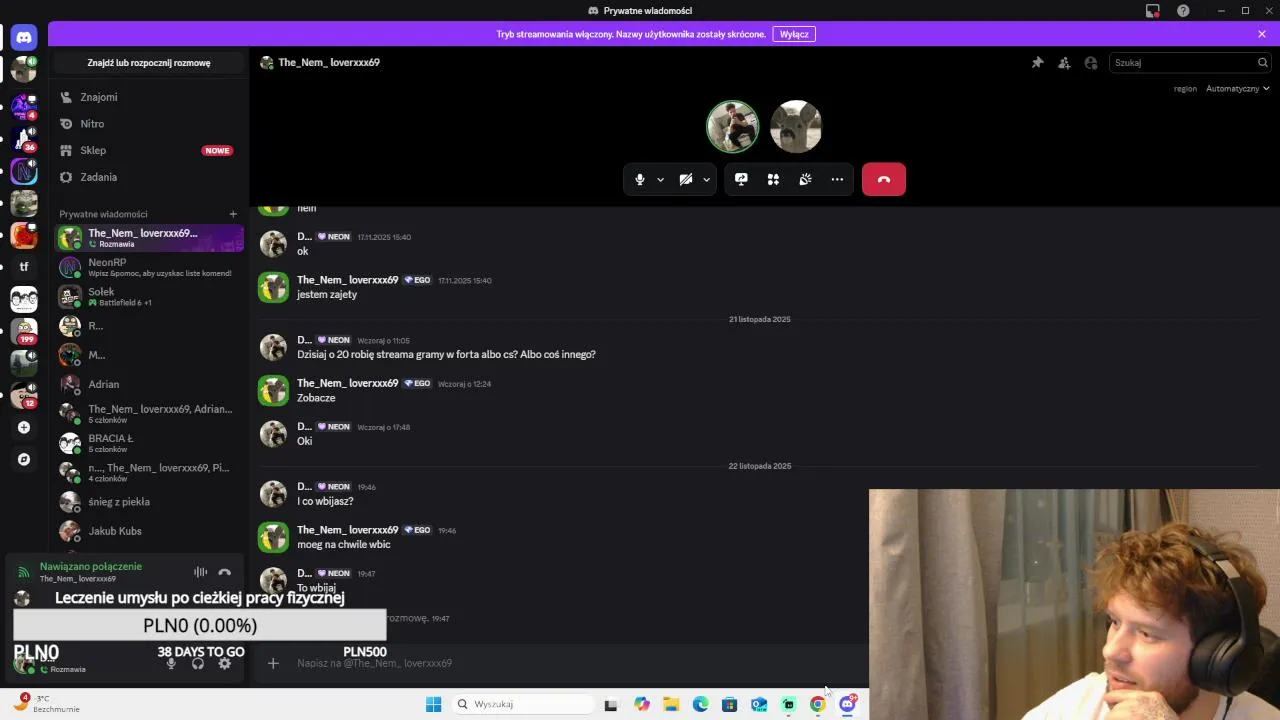1280x720 pixels.
Task: Click 'Znajdź lub rozpocznij rozmowę' search box
Action: tap(149, 62)
